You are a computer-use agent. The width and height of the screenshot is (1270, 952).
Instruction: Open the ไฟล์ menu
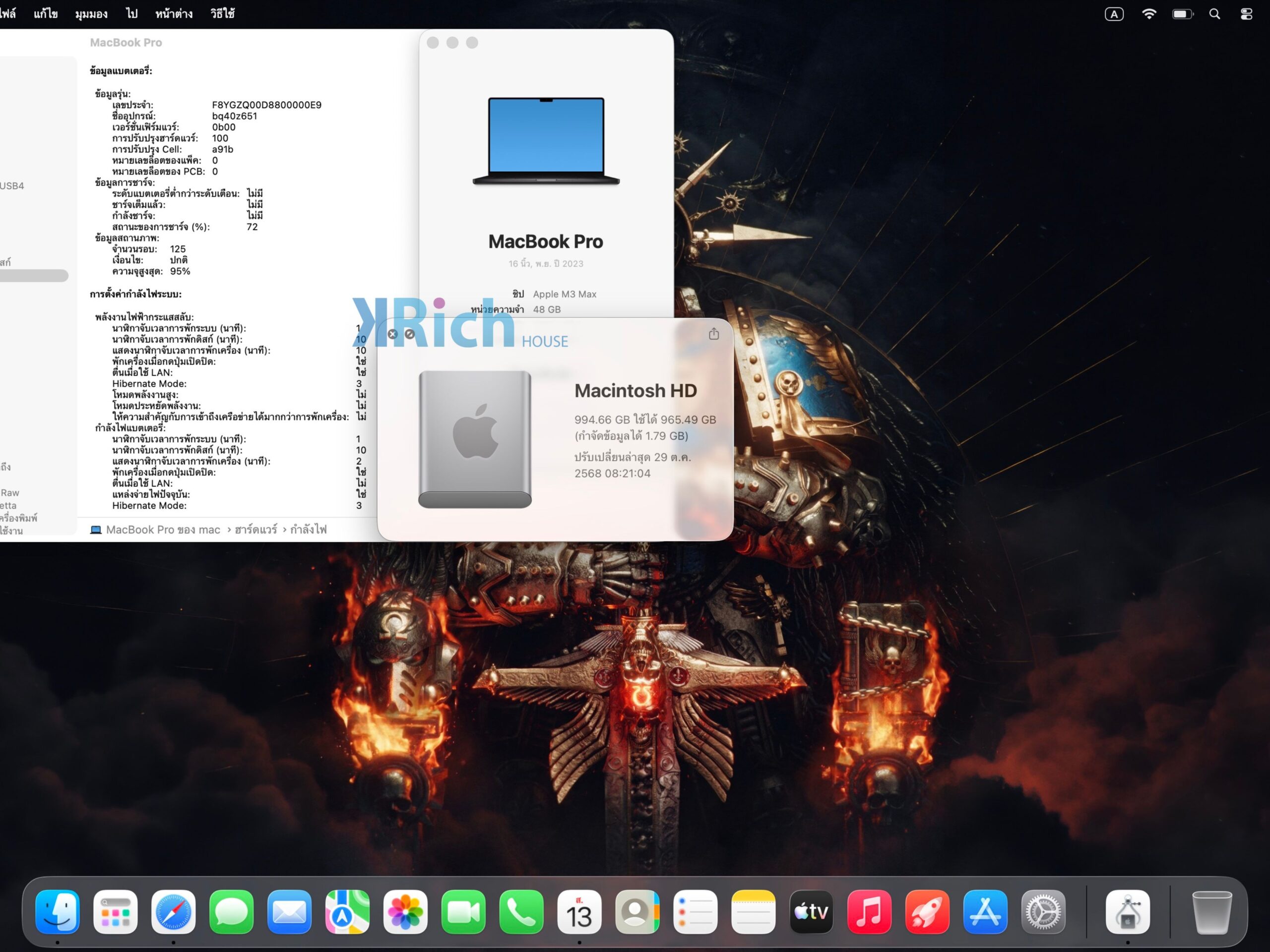click(7, 14)
